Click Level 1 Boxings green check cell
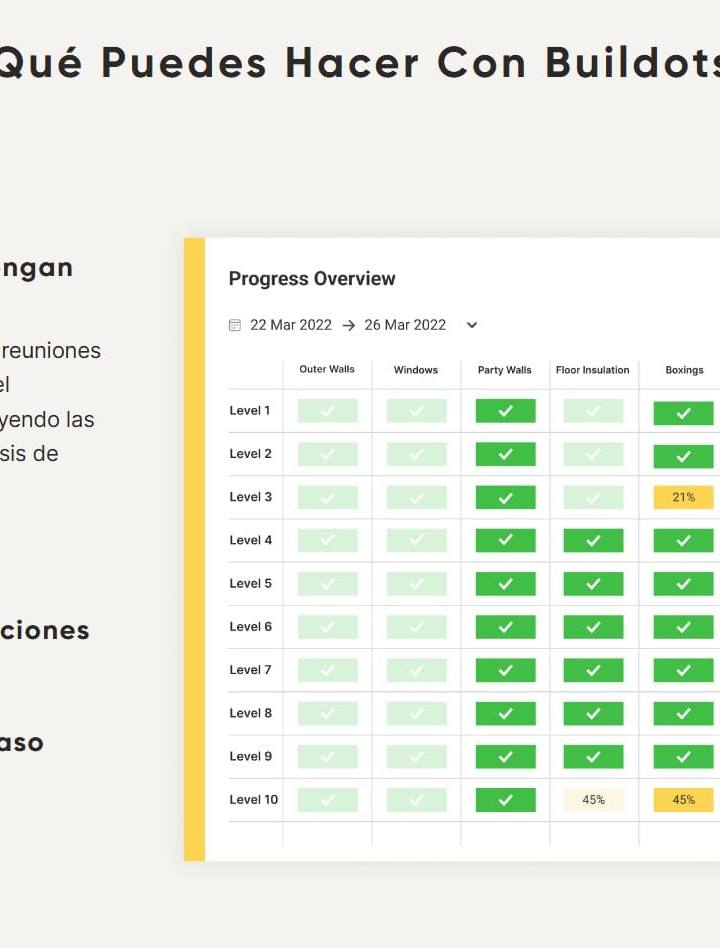 (683, 414)
